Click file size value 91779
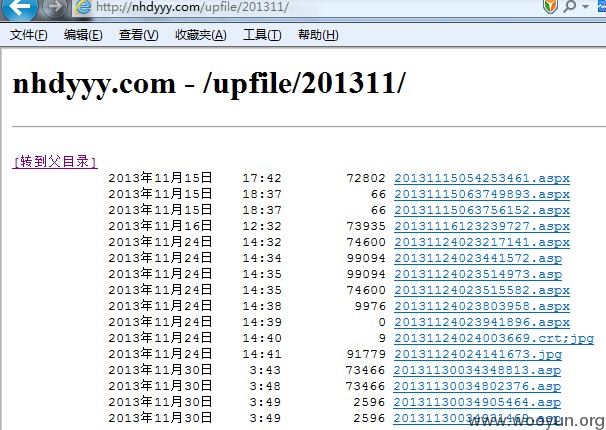Image resolution: width=606 pixels, height=430 pixels. (366, 354)
